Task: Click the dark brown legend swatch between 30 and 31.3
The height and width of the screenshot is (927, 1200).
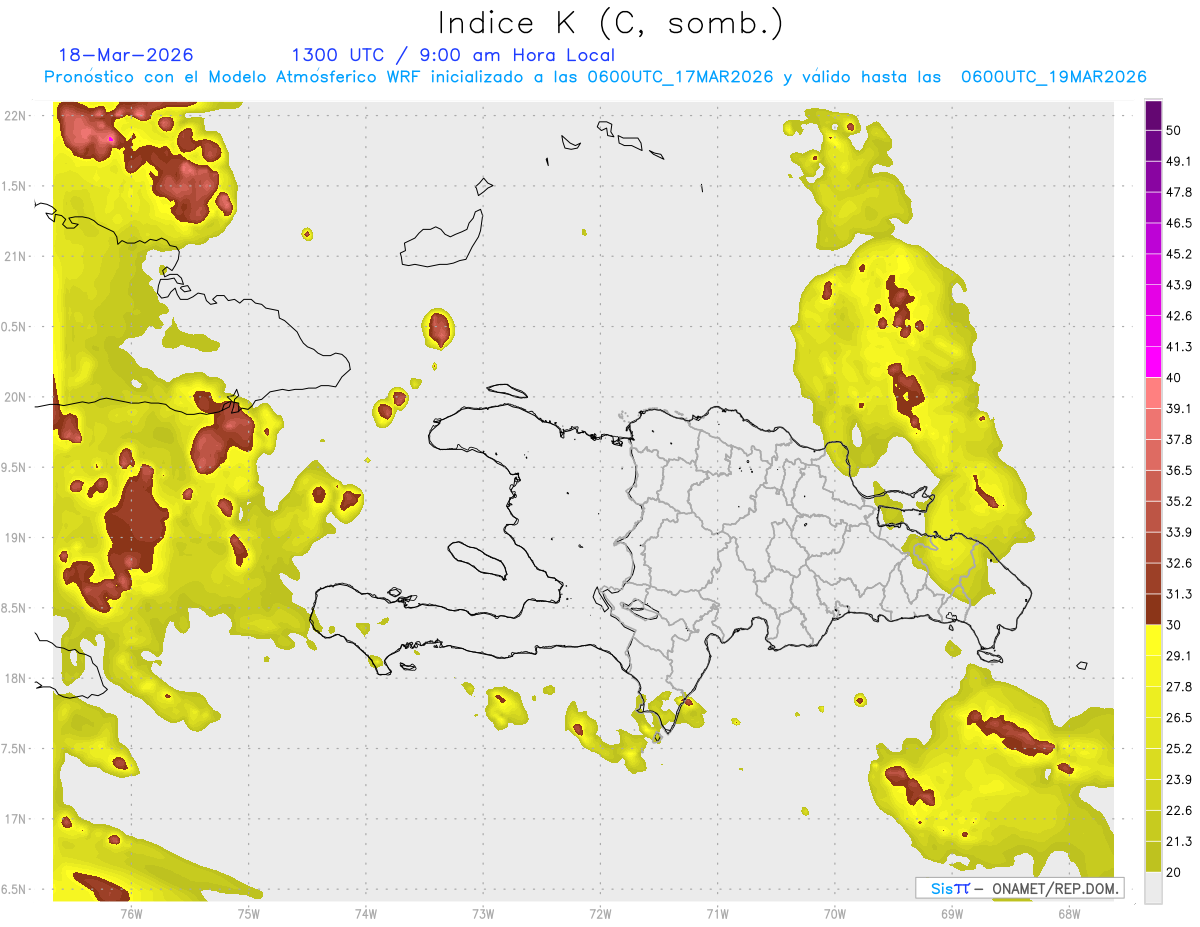Action: tap(1153, 609)
